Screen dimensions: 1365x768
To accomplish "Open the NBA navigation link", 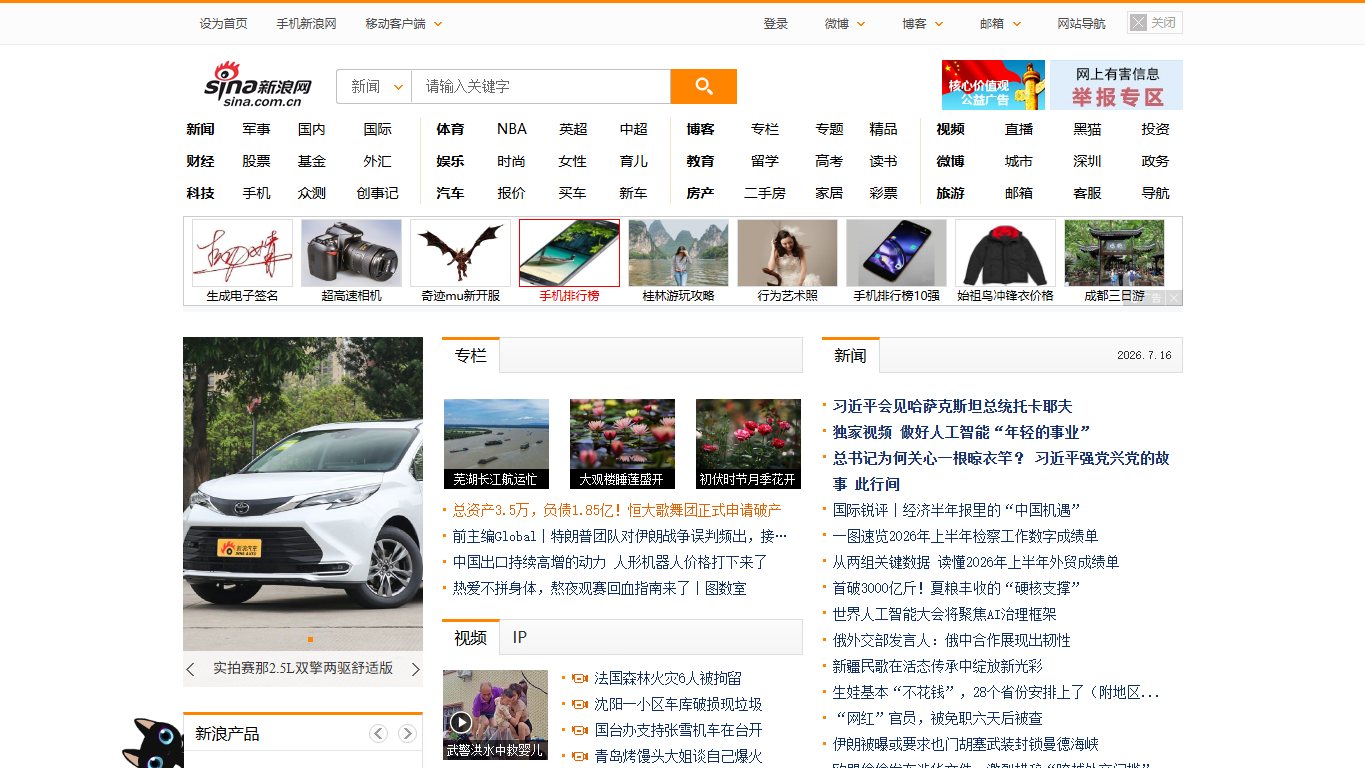I will [511, 129].
